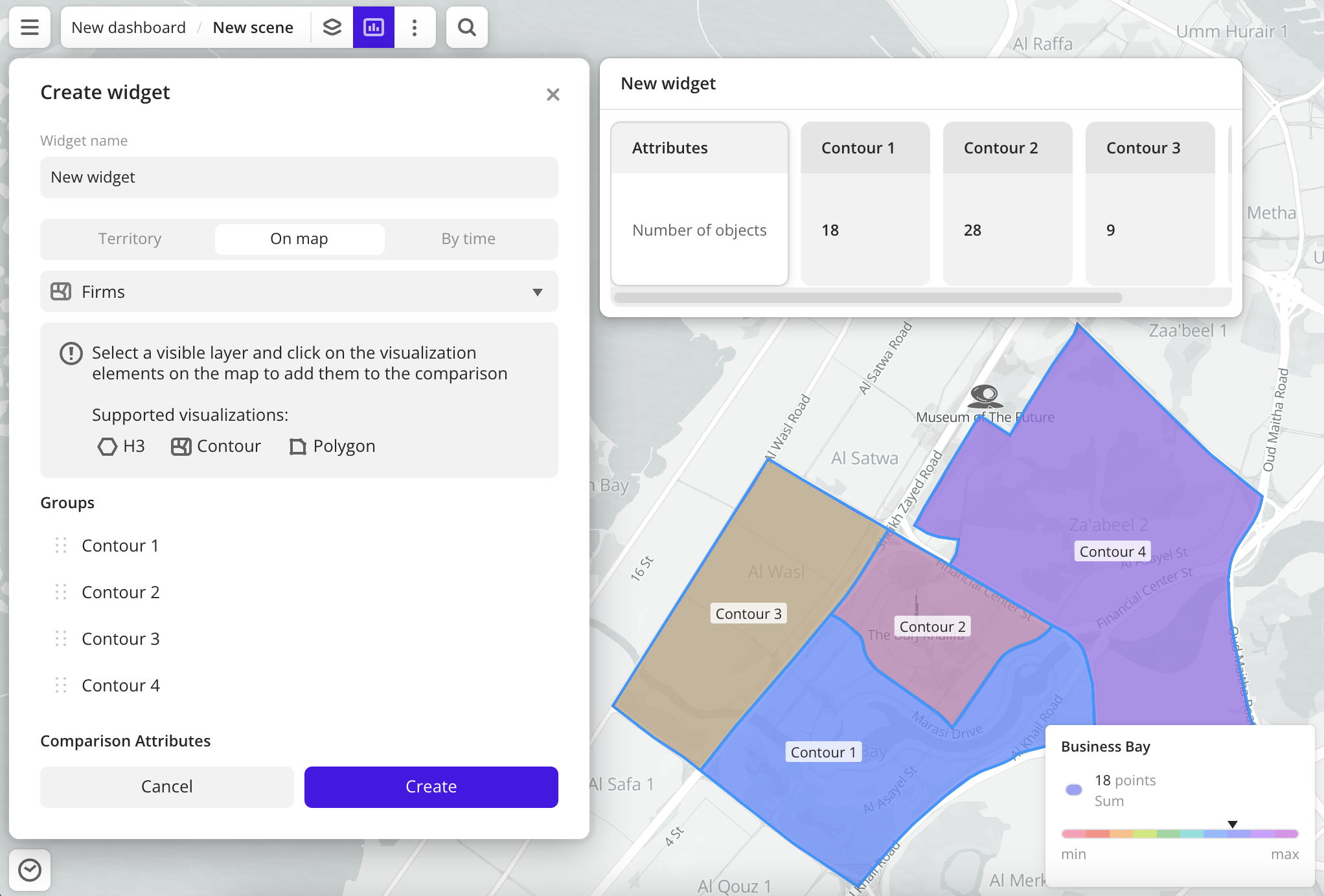The width and height of the screenshot is (1324, 896).
Task: Close the Create widget dialog
Action: (x=553, y=95)
